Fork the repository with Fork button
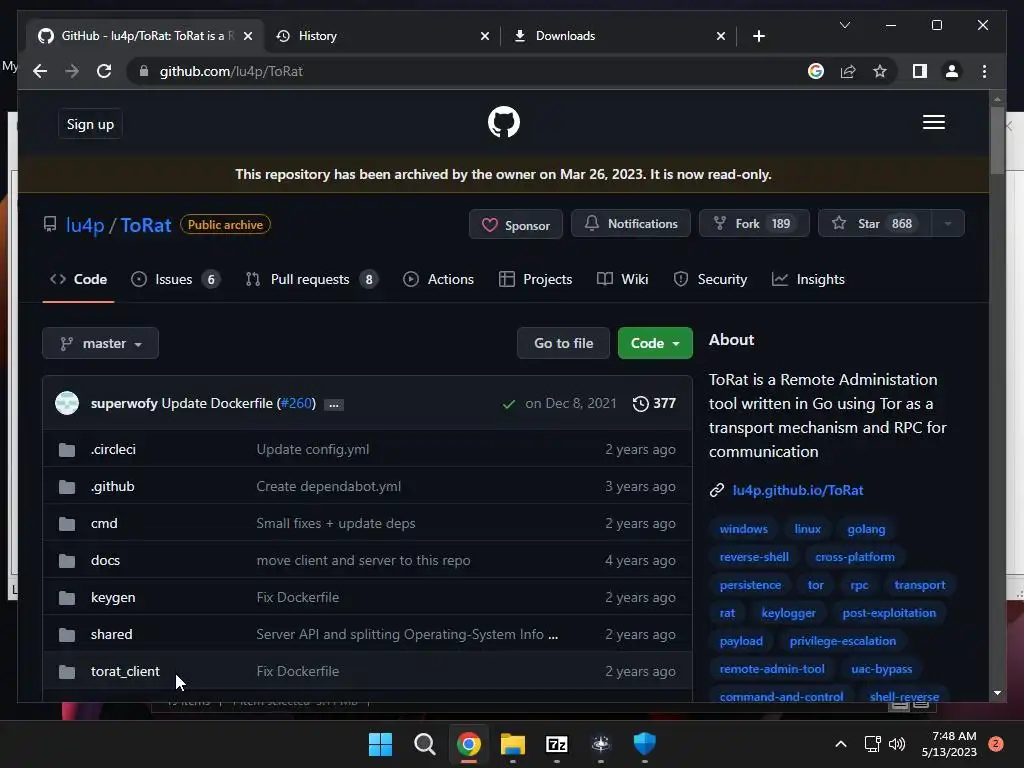The height and width of the screenshot is (768, 1024). pos(754,224)
